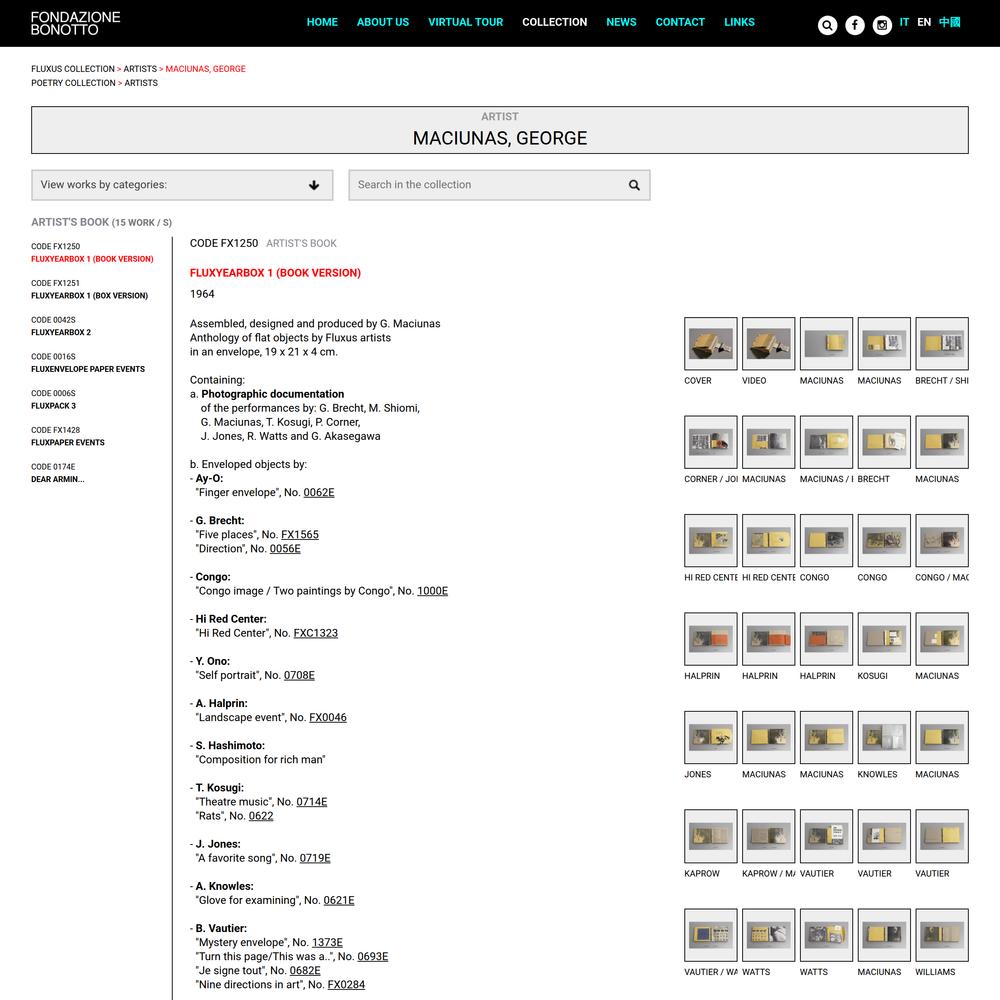Open Turn this page link 0693E
Viewport: 1000px width, 1000px height.
(372, 956)
